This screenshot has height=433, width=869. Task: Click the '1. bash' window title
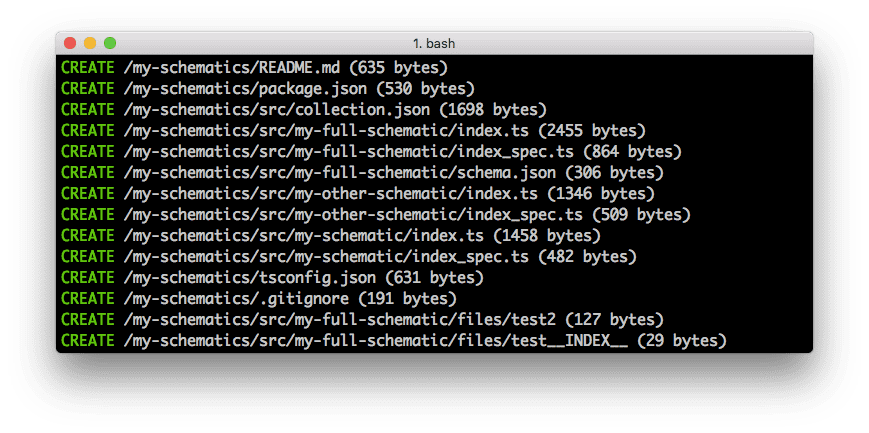point(434,43)
